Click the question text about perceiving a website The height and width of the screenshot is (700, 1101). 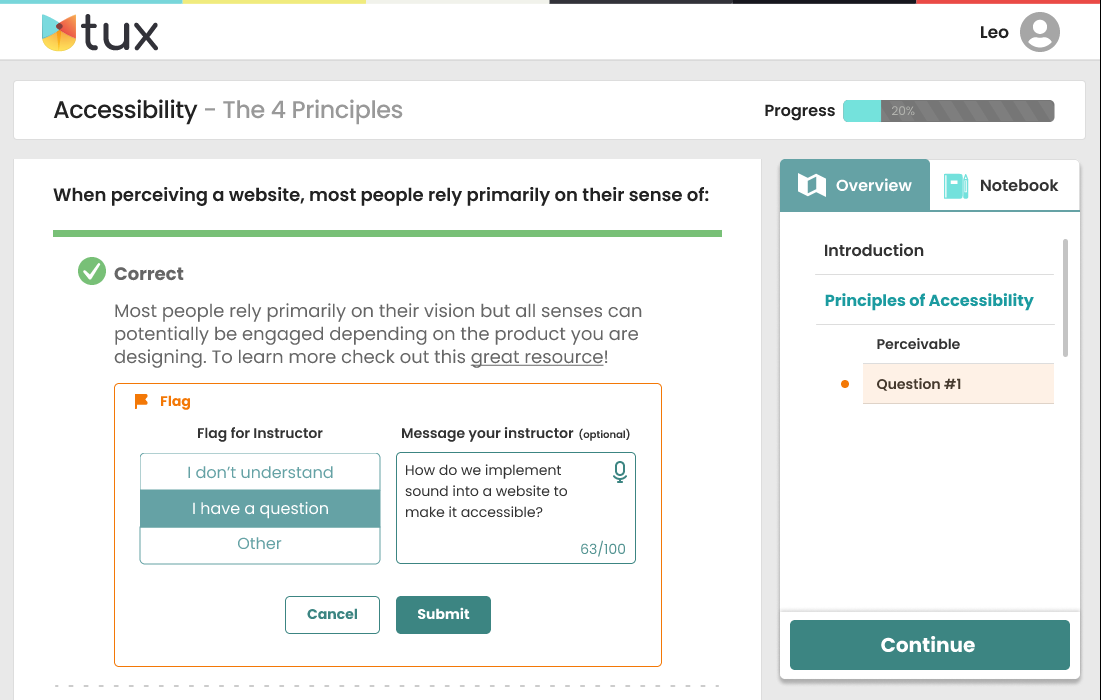click(x=381, y=195)
